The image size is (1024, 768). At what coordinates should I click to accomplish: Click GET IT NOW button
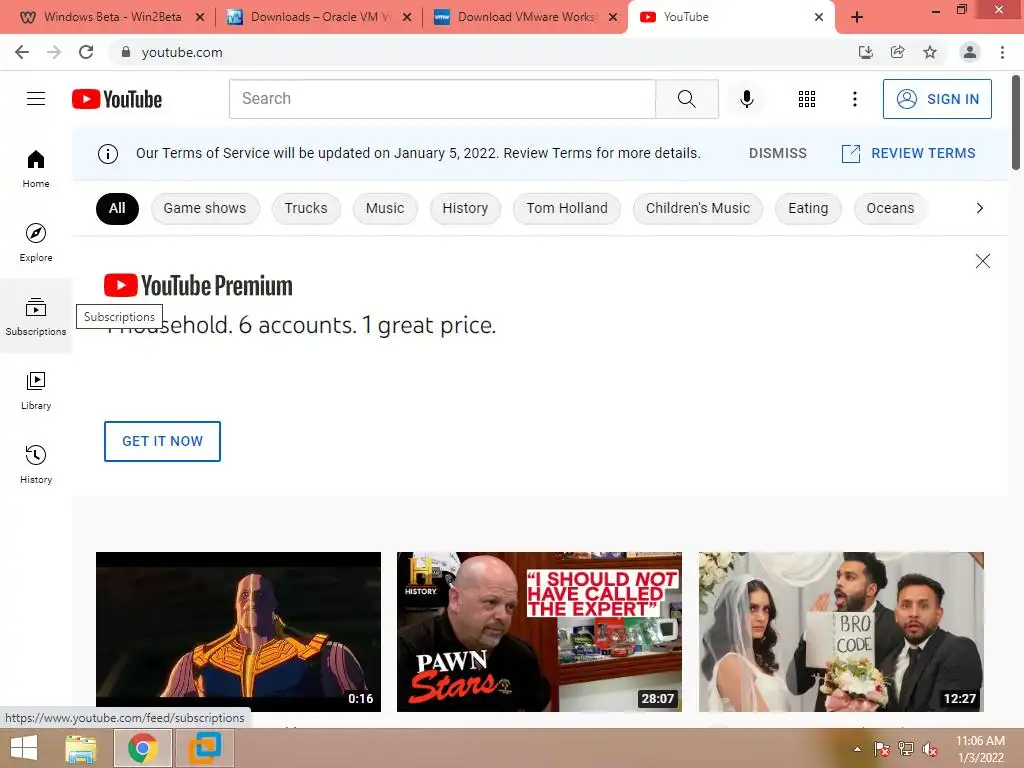[x=163, y=441]
